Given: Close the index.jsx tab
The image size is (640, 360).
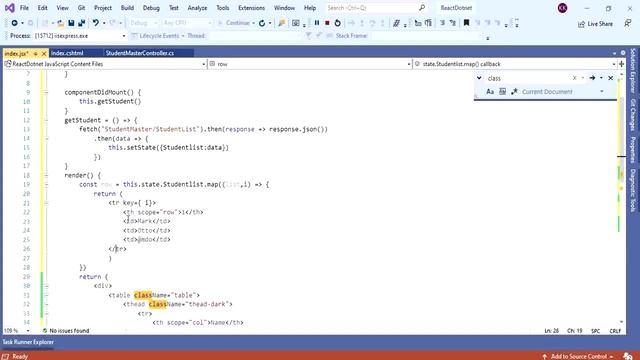Looking at the screenshot, I should (x=44, y=53).
